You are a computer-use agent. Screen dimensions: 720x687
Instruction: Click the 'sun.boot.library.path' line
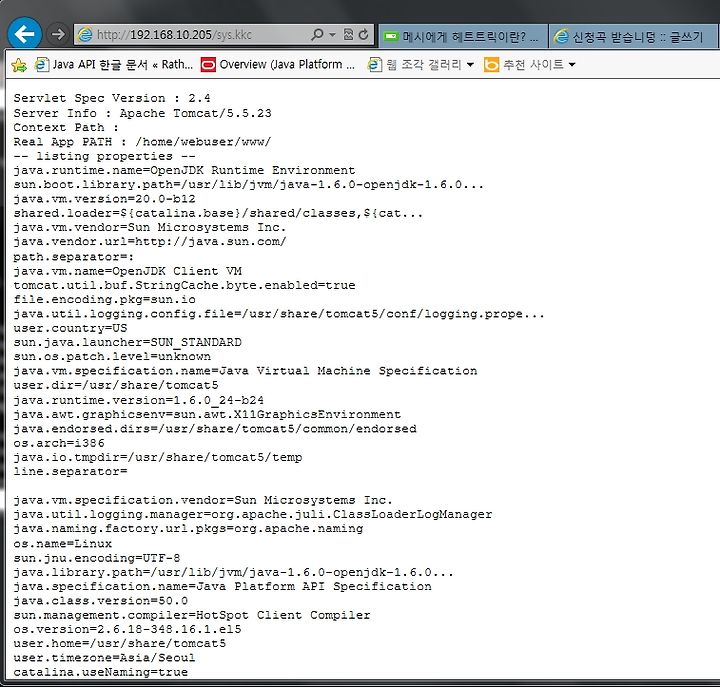[x=248, y=185]
